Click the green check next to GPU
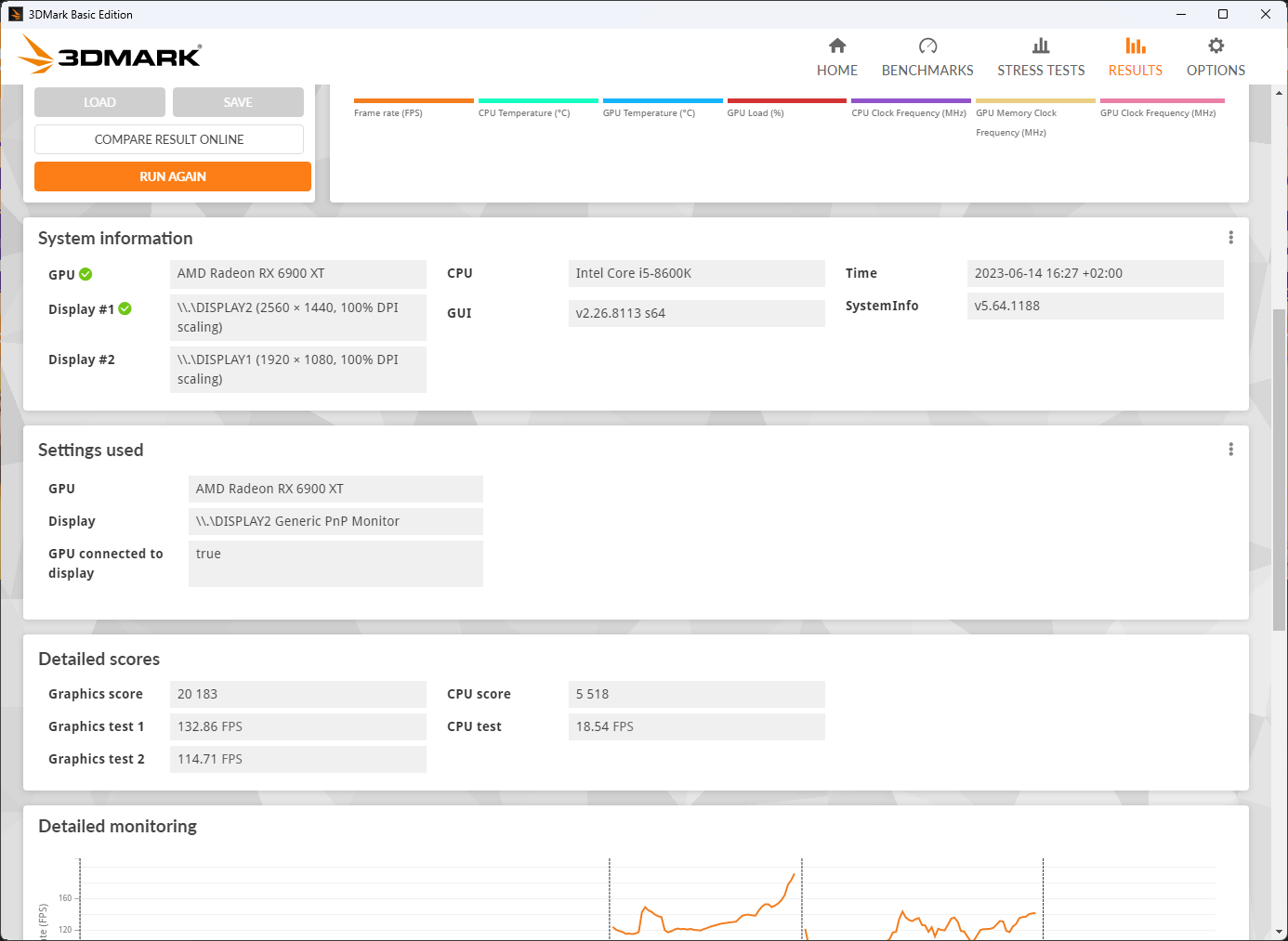Viewport: 1288px width, 941px height. click(85, 274)
